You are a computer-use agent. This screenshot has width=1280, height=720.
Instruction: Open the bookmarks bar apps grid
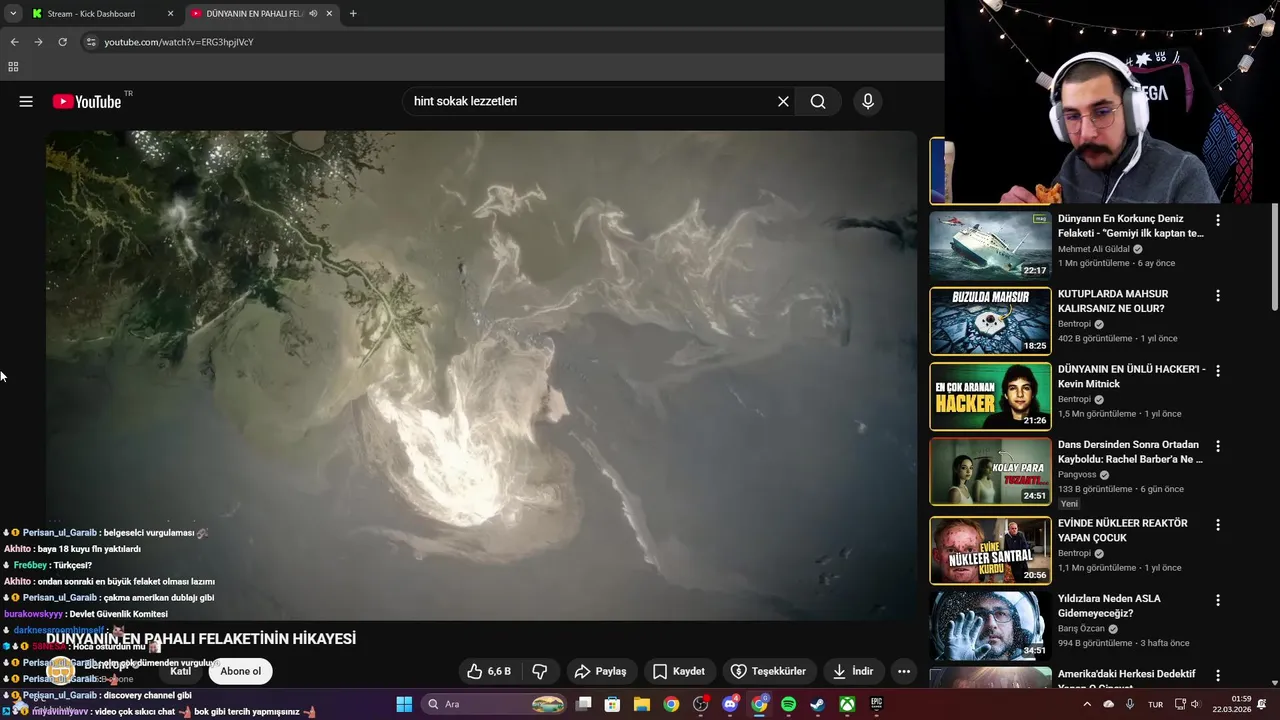(x=13, y=67)
